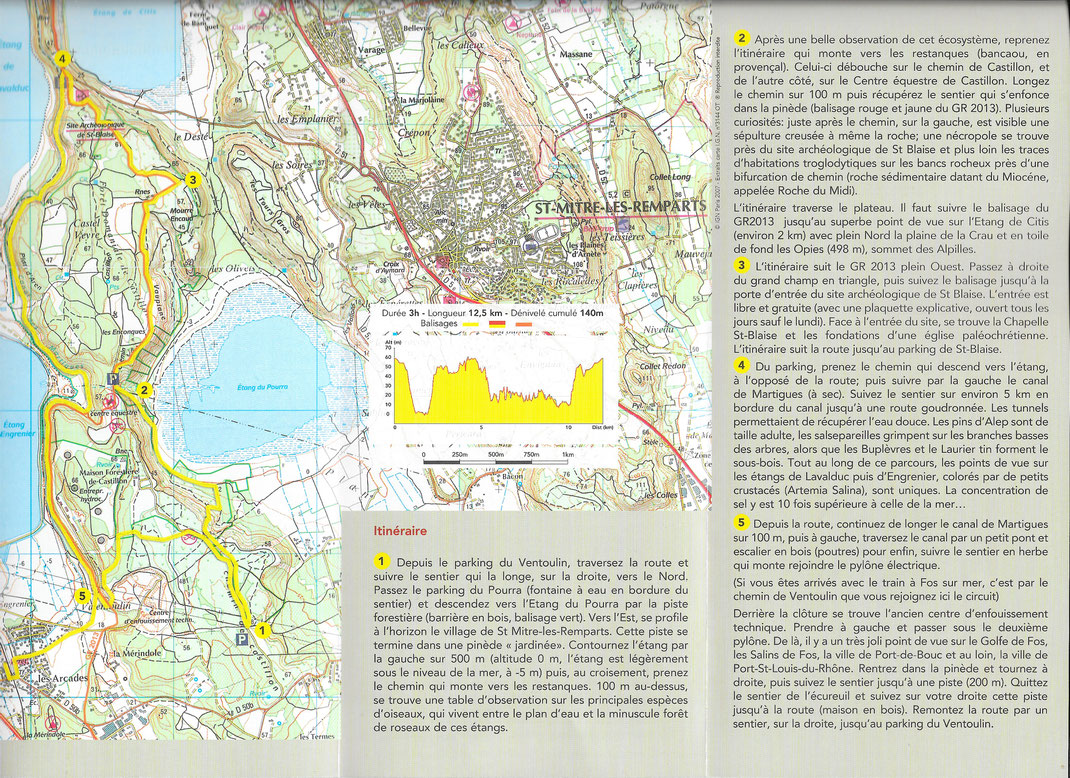Click 'Longueur 12,5 km' in the info box
Screen dimensions: 1070x778
[466, 313]
